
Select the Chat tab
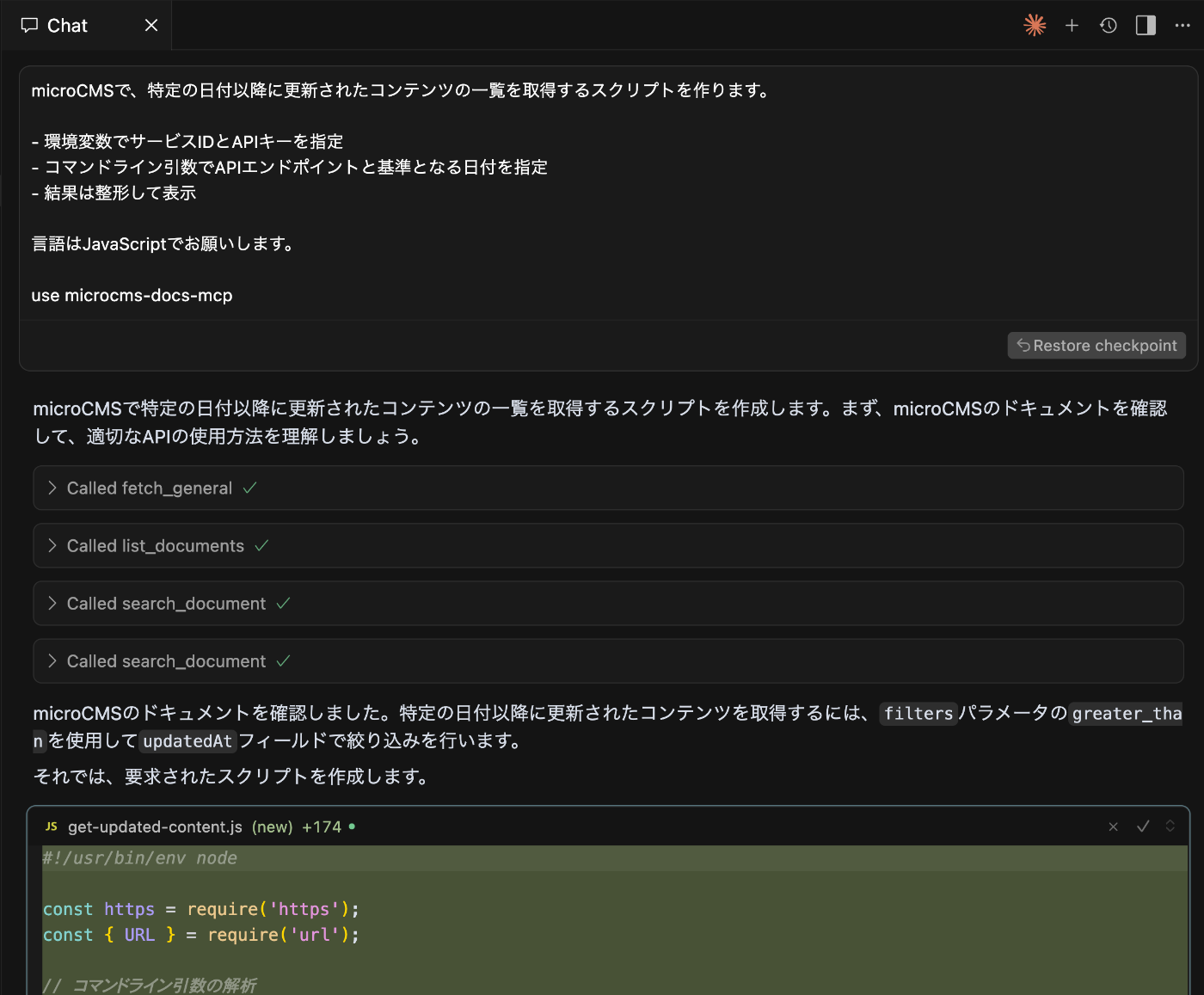pos(86,25)
